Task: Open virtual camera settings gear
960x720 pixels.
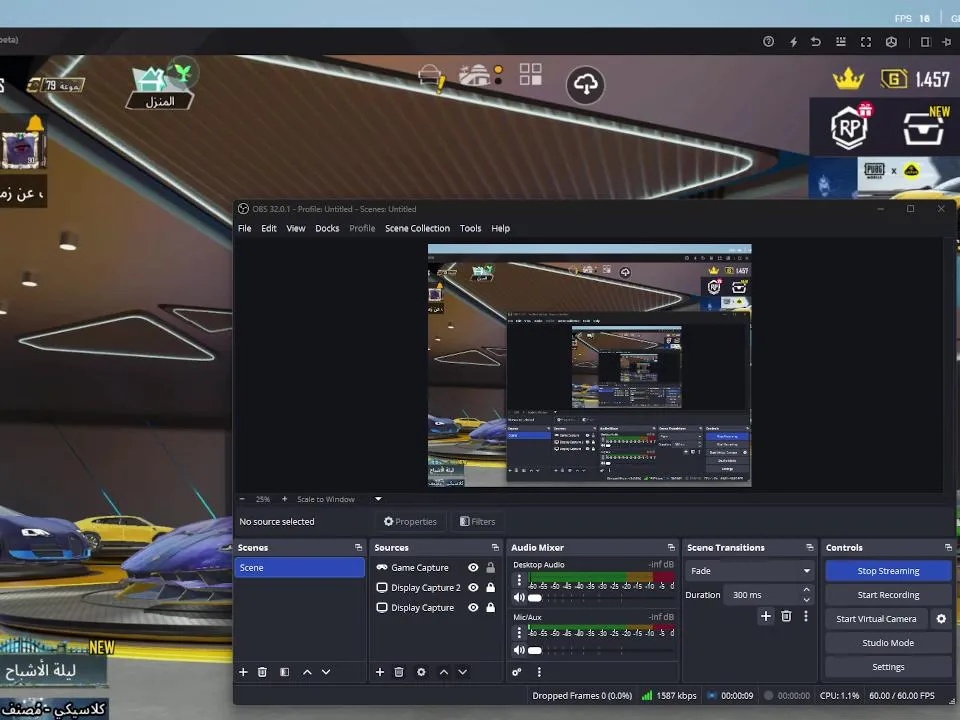Action: click(x=941, y=619)
